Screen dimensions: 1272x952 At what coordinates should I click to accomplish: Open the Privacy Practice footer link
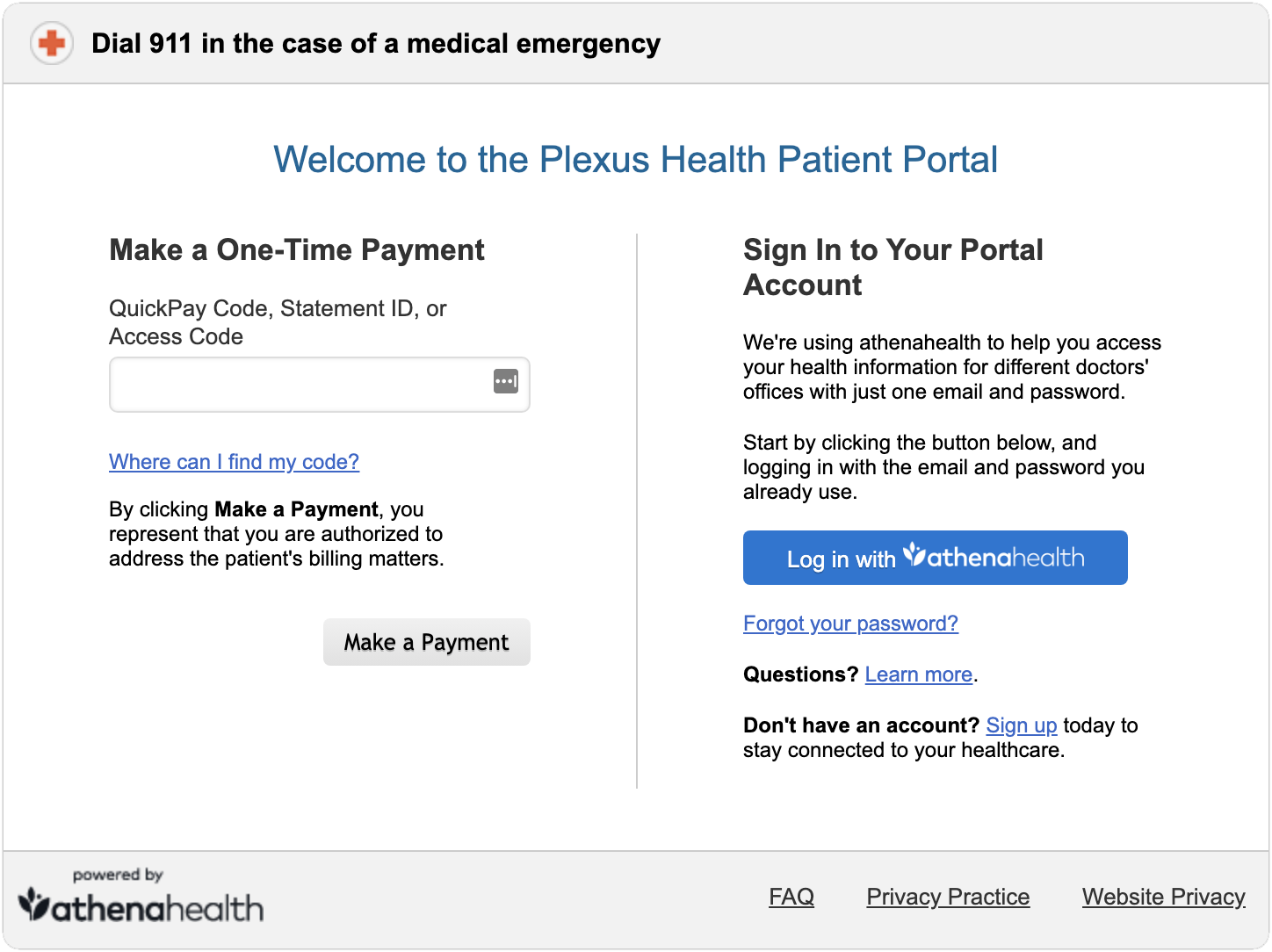click(948, 897)
